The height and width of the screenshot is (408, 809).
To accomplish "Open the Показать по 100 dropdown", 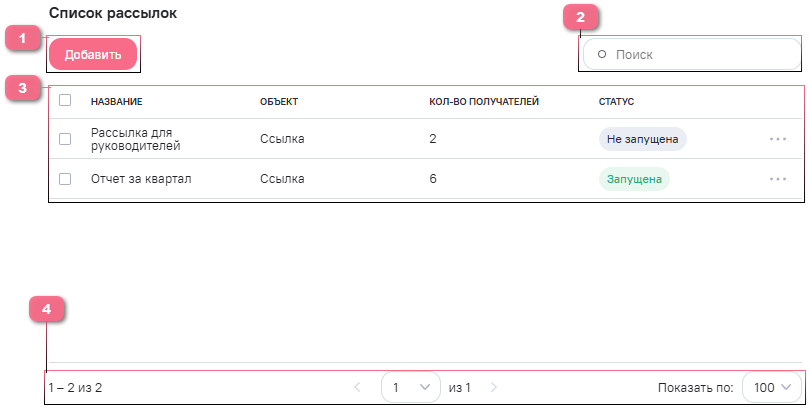I will (772, 387).
